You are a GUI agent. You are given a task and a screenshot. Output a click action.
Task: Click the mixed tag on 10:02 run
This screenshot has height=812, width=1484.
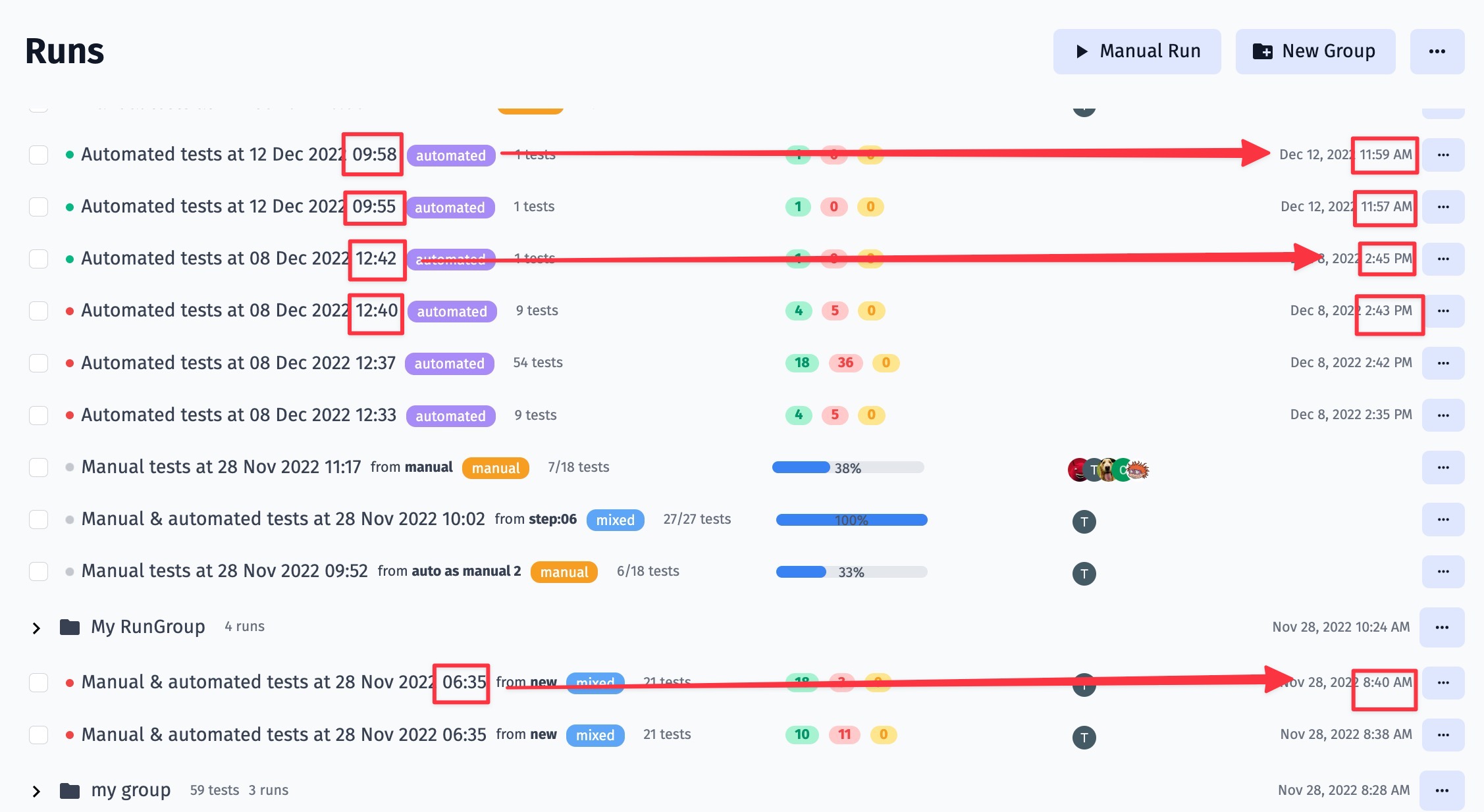point(615,520)
